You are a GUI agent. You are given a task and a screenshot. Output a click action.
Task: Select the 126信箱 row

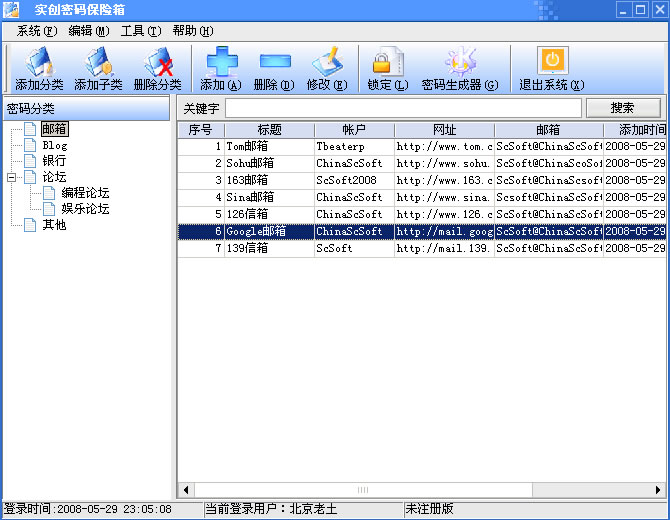click(422, 214)
